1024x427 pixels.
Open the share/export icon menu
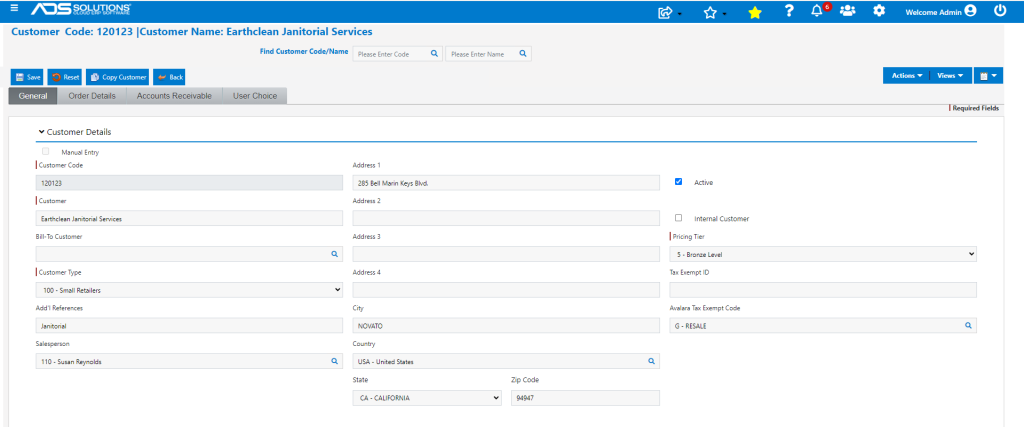click(667, 12)
